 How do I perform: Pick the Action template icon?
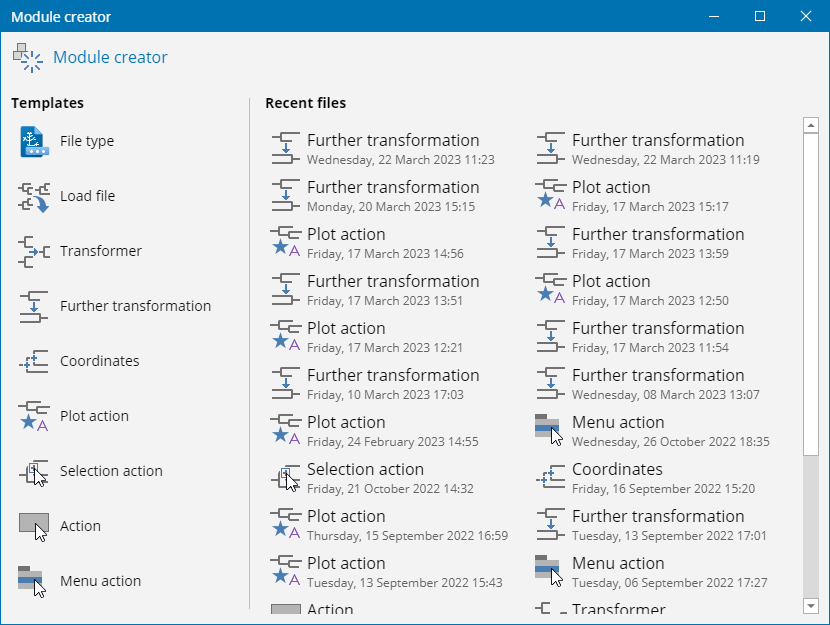tap(34, 527)
